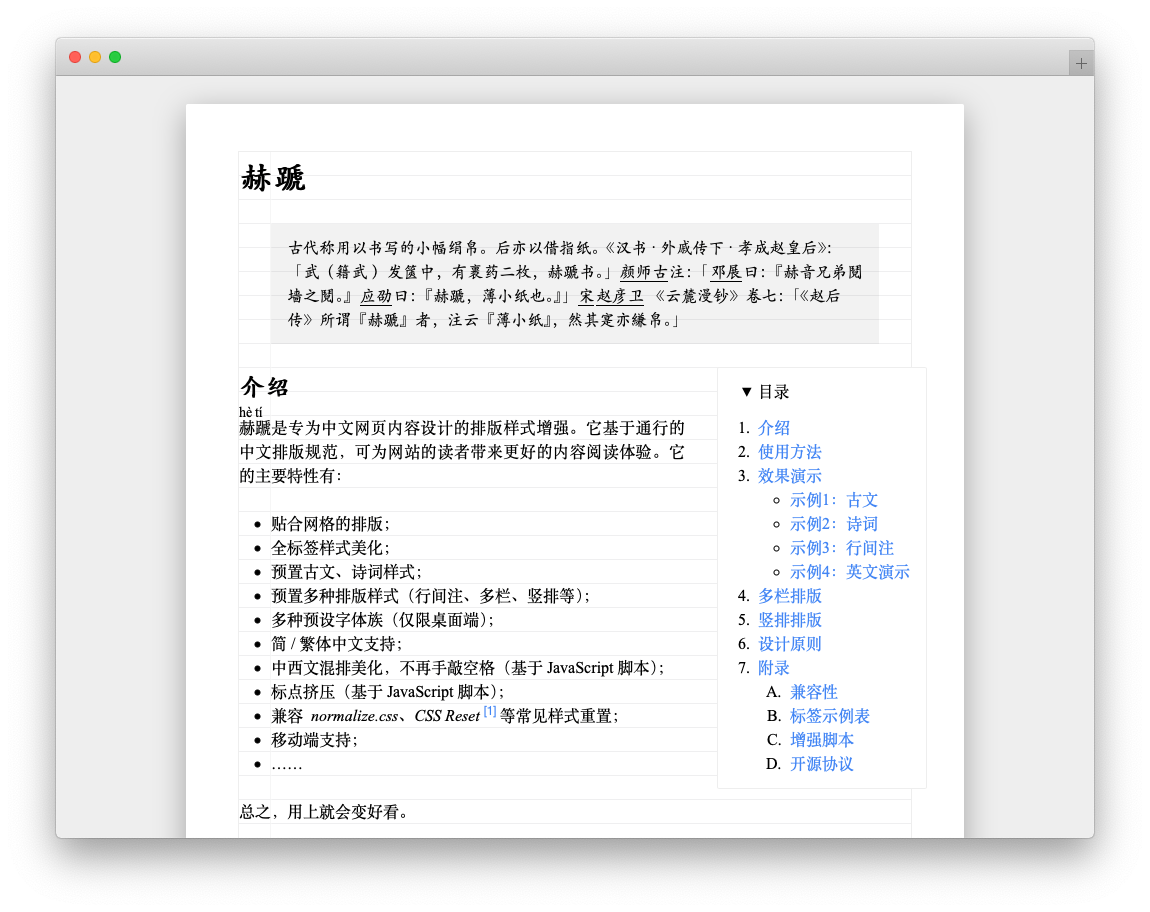The height and width of the screenshot is (912, 1150).
Task: Jump to 使用方法 section
Action: click(x=789, y=452)
